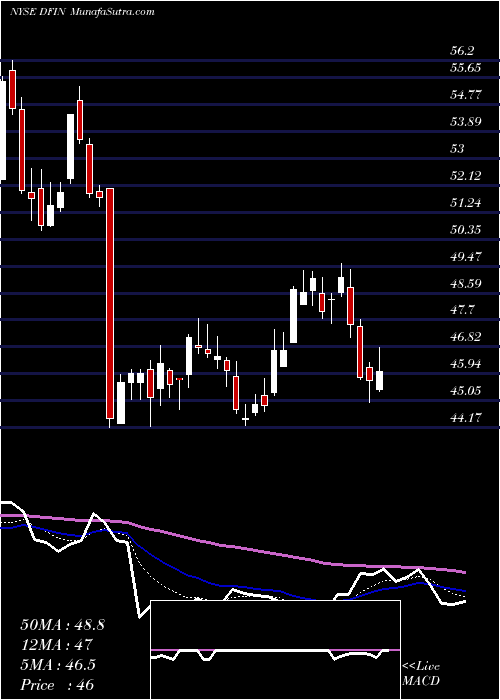The image size is (500, 700).
Task: Click the 50.35 price level label
Action: (x=465, y=230)
